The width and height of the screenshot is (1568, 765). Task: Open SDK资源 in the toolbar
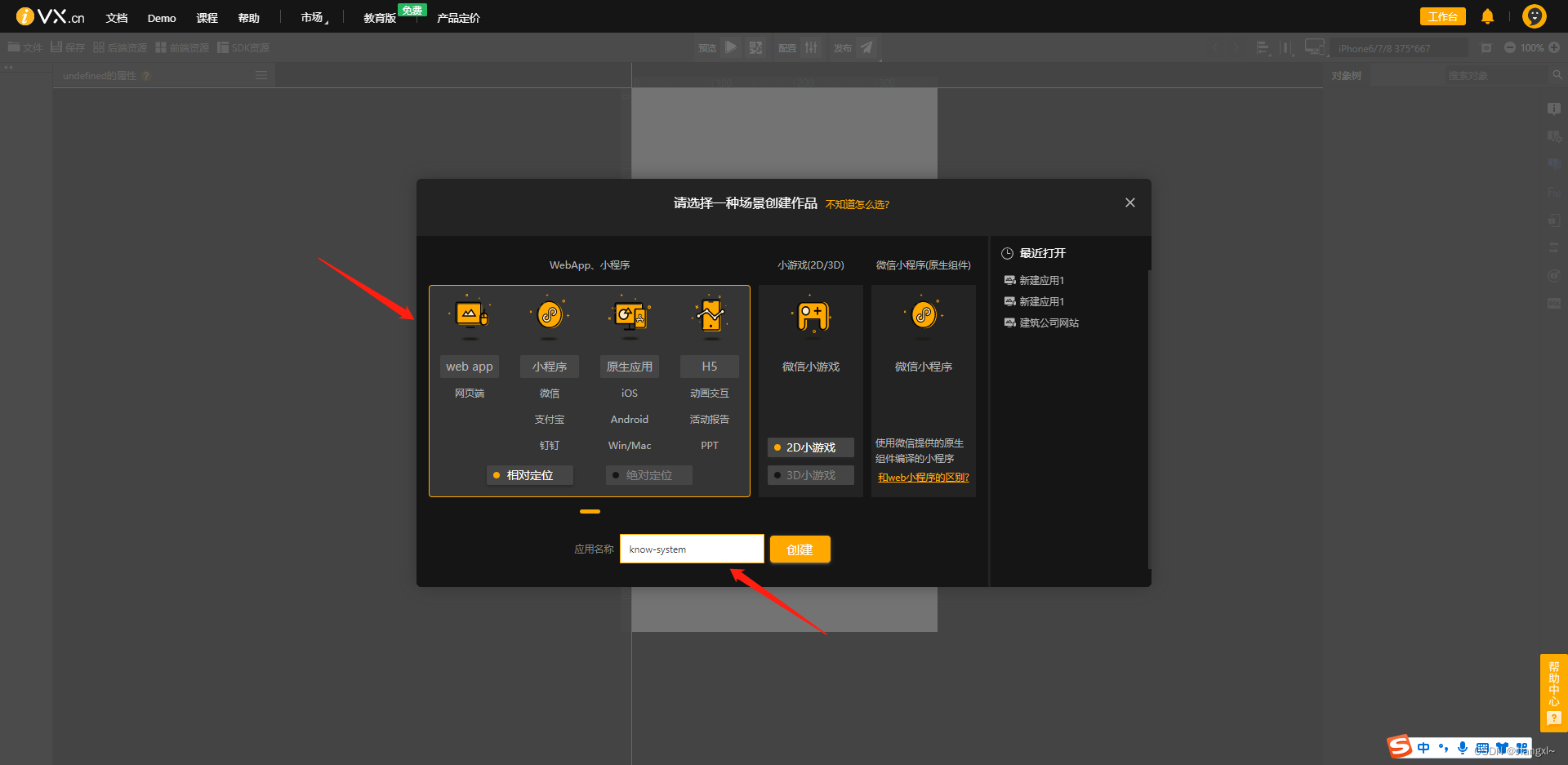[x=243, y=47]
